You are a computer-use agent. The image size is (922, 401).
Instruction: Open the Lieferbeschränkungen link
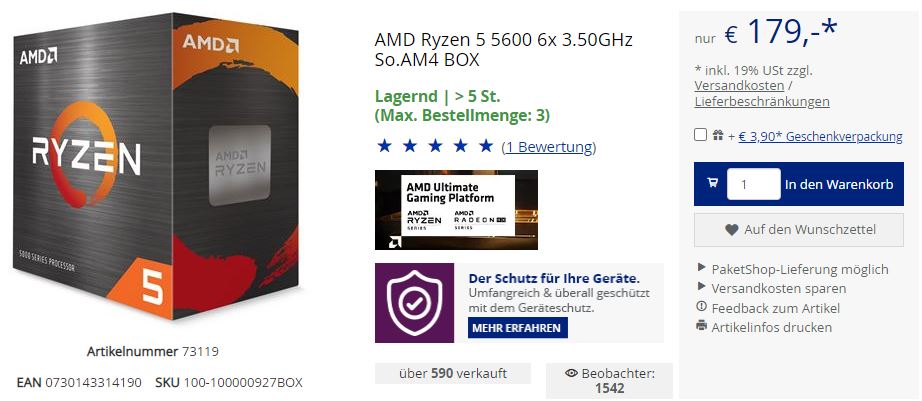(x=762, y=102)
